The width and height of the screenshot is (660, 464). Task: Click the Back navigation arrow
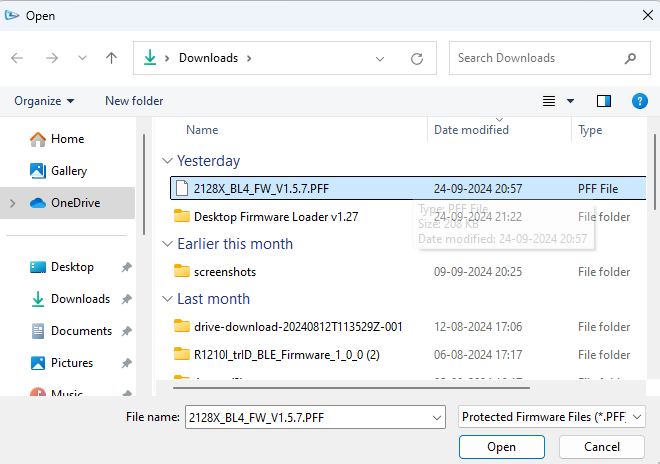coord(17,58)
